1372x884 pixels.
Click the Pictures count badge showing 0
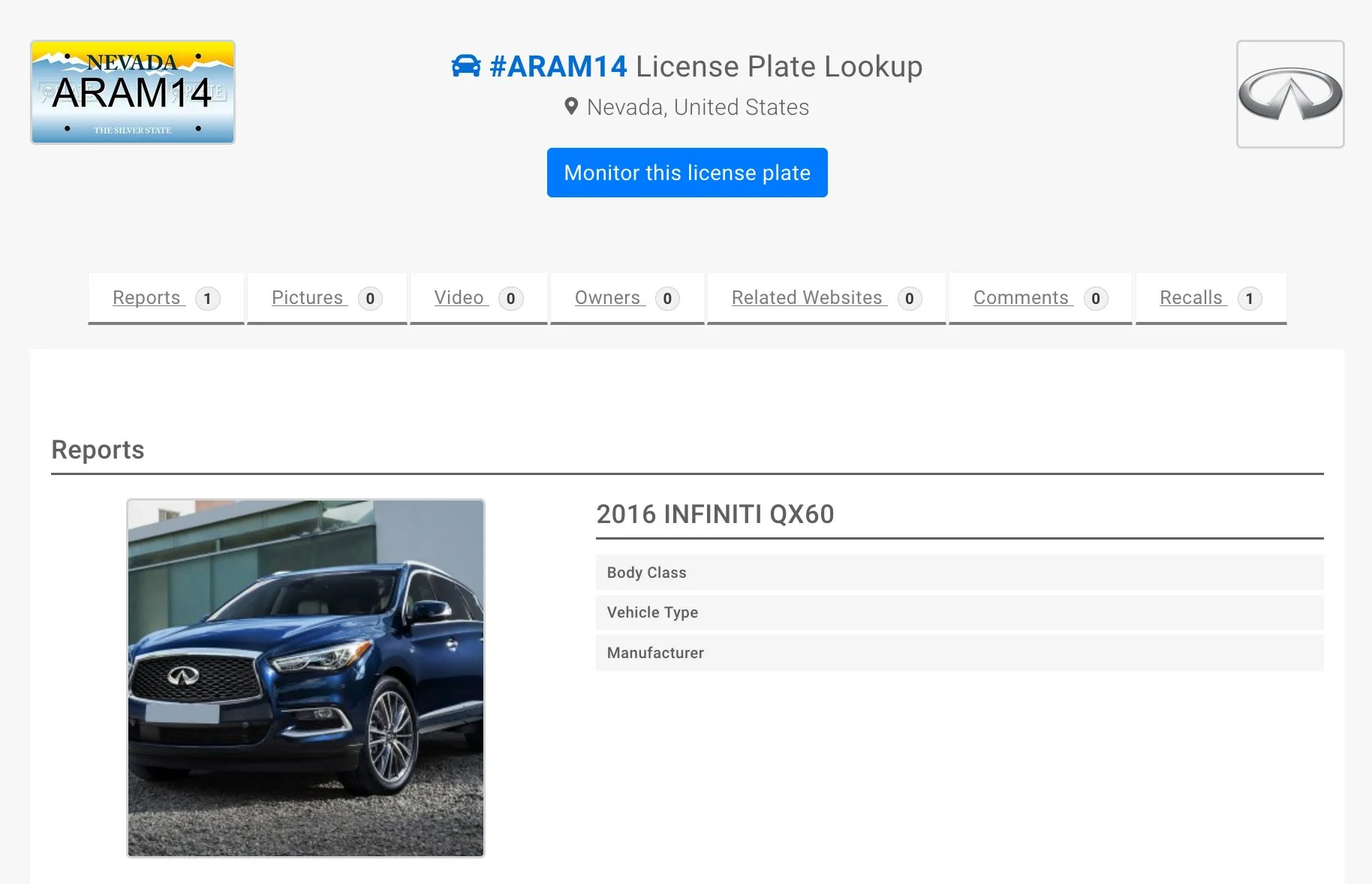pos(370,299)
